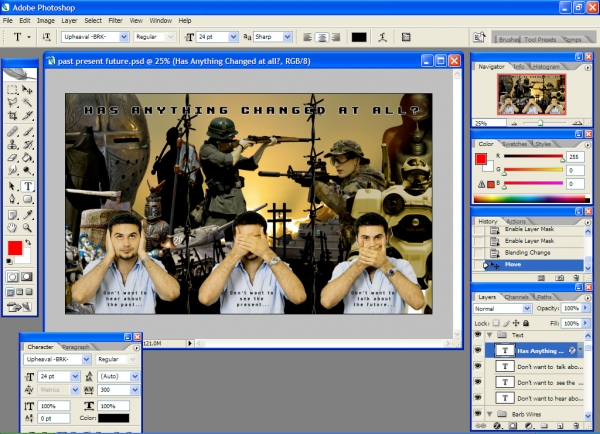Click Jump to ImageReady button
600x434 pixels.
point(20,307)
